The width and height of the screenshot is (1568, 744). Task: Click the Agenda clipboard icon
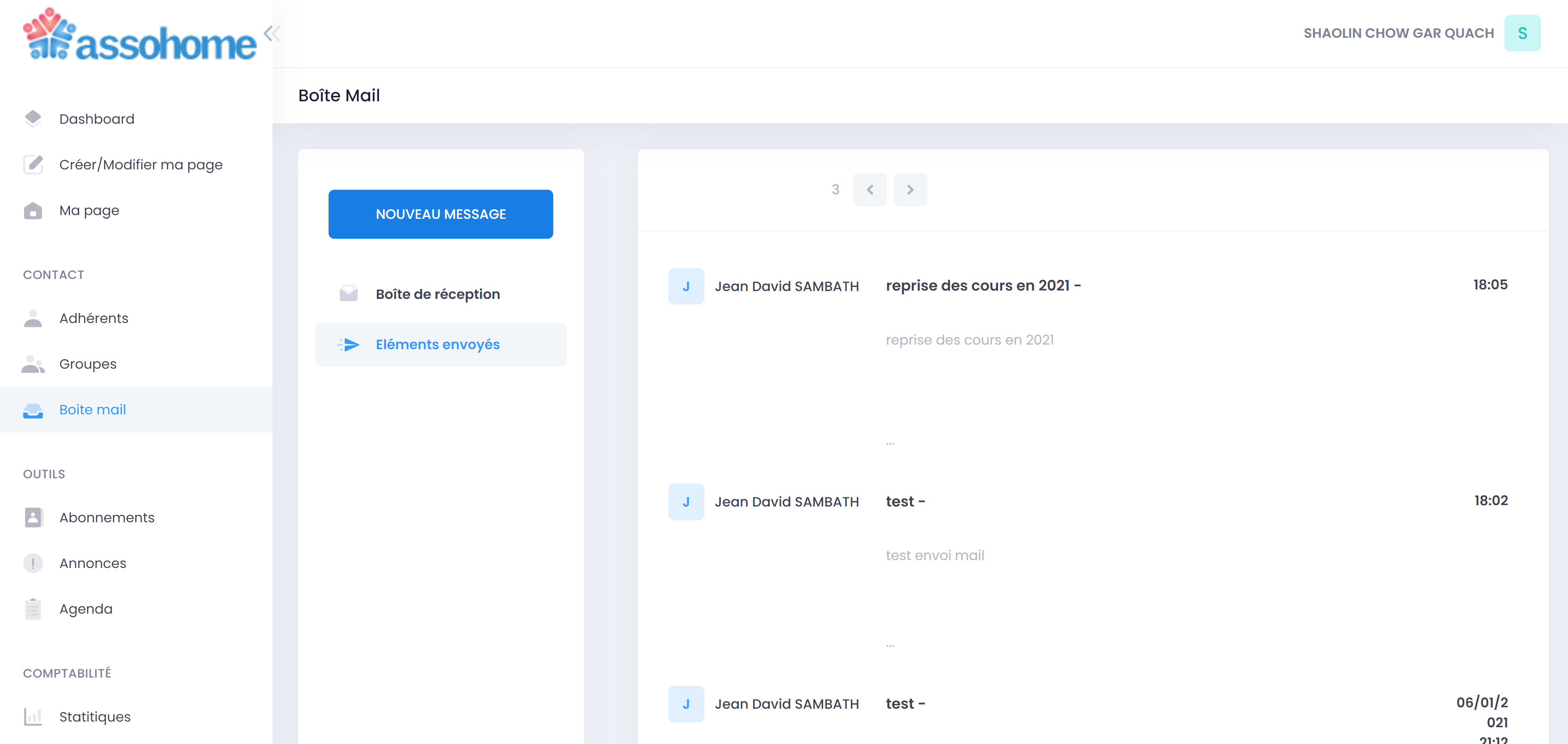point(33,608)
